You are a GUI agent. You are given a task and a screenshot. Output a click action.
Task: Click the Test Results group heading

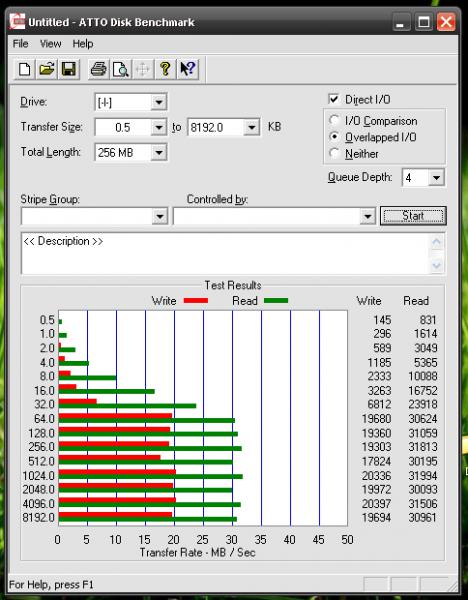pos(233,285)
